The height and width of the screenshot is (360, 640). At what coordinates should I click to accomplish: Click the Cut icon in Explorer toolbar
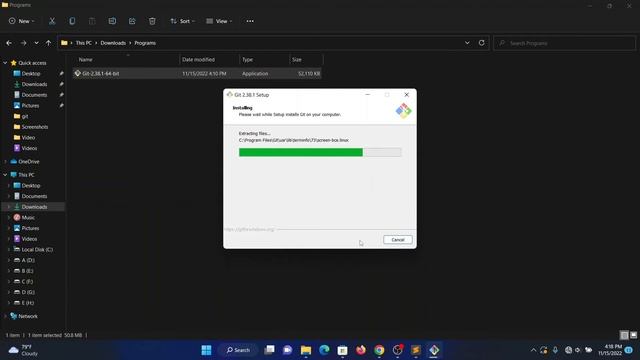pyautogui.click(x=52, y=21)
